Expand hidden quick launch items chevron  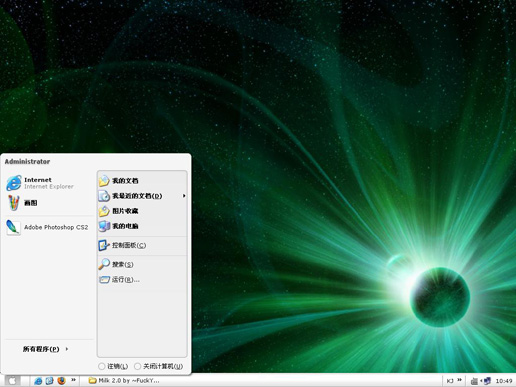[73, 380]
